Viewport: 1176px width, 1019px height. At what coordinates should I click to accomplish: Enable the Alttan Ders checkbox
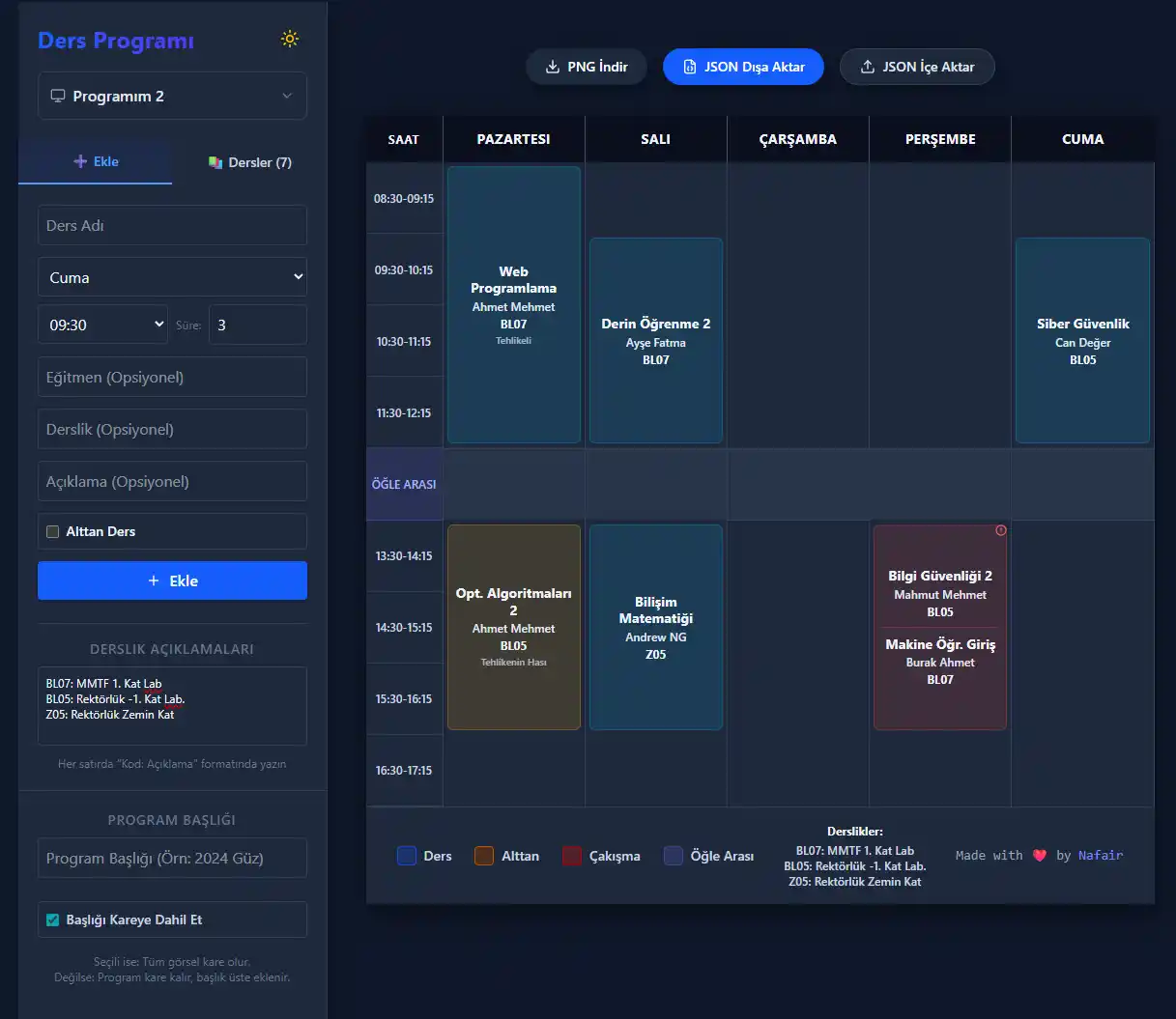(x=51, y=531)
